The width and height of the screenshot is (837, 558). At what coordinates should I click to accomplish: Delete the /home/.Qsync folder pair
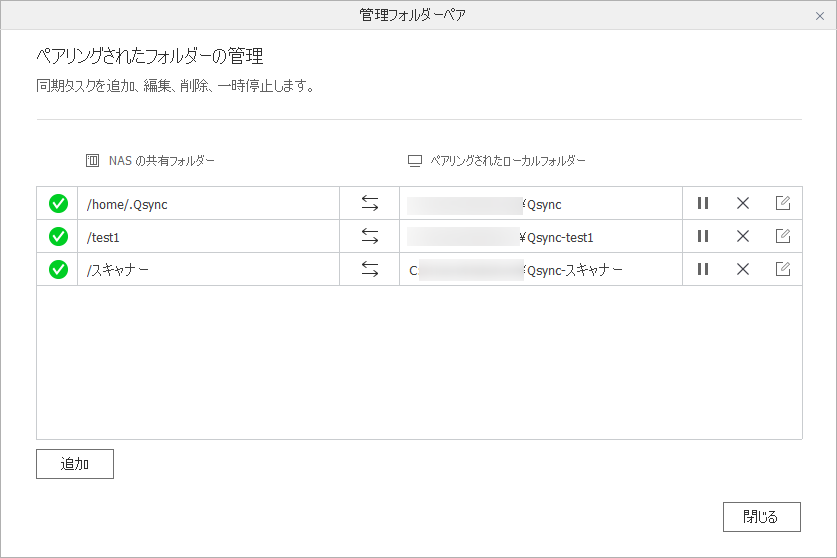pos(743,203)
